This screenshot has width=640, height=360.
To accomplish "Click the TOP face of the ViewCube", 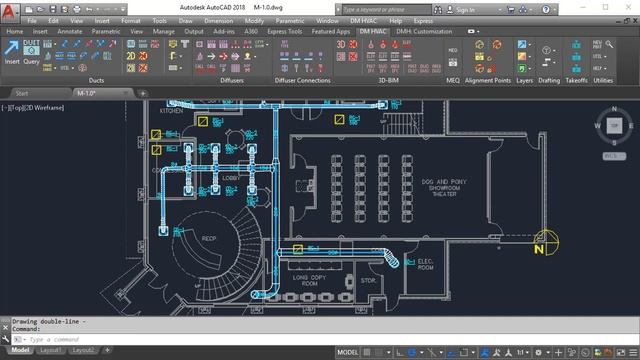I will point(614,126).
